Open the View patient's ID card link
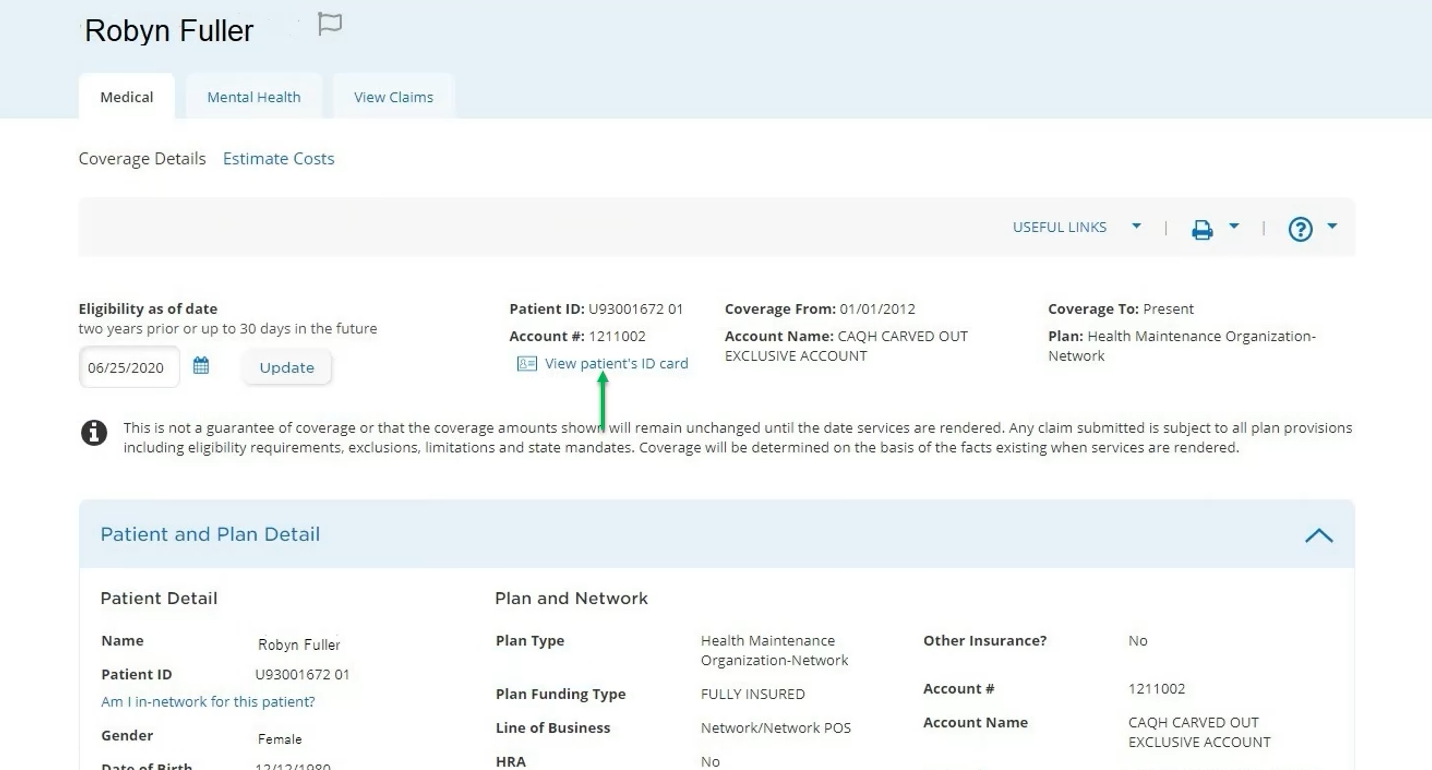The height and width of the screenshot is (770, 1432). [x=616, y=364]
